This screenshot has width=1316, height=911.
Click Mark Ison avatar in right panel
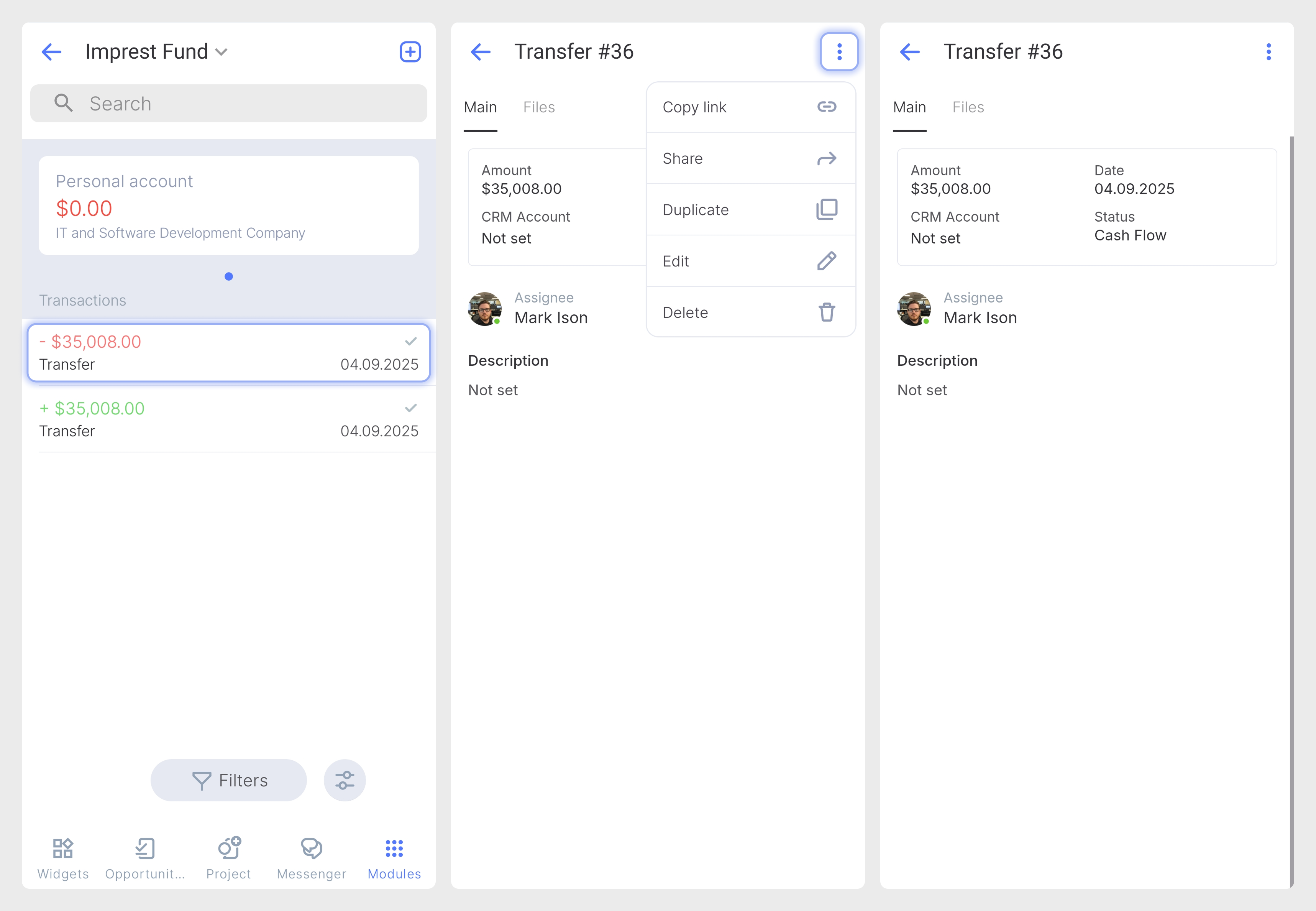tap(914, 309)
